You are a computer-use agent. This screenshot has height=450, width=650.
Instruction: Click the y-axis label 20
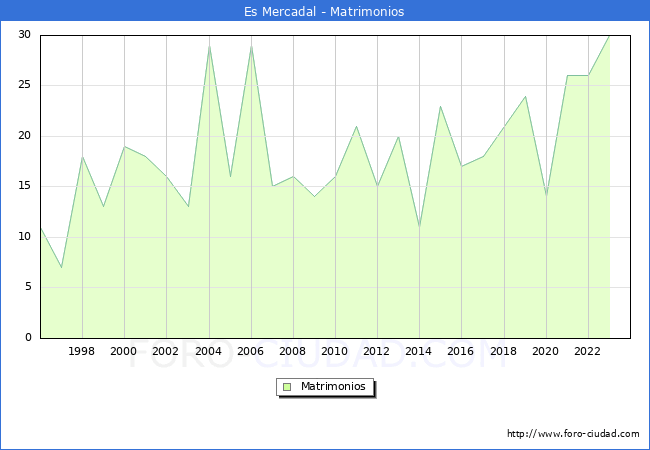pos(24,135)
